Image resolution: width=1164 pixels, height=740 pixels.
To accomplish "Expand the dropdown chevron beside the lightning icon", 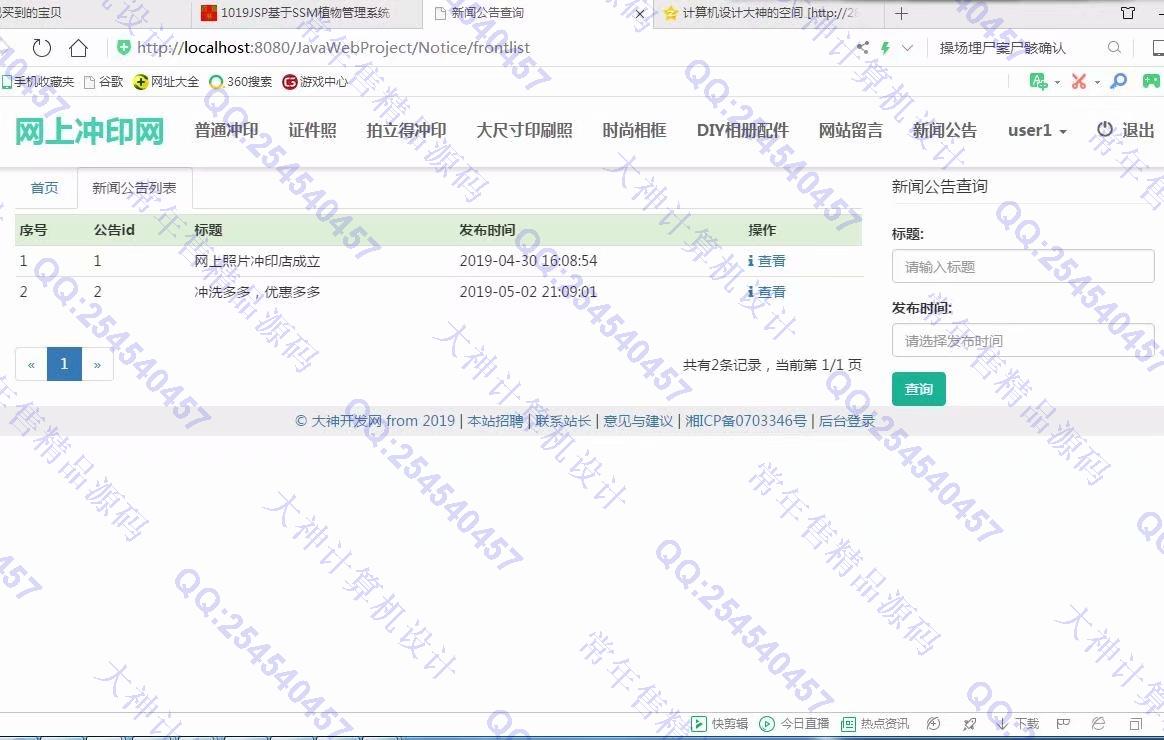I will pyautogui.click(x=907, y=48).
